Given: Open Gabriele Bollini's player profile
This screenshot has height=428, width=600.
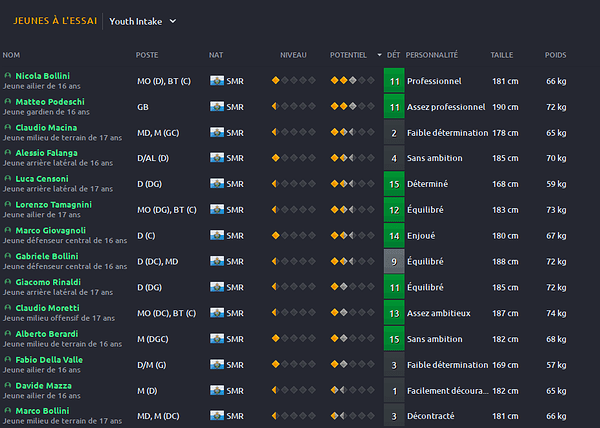Looking at the screenshot, I should point(47,256).
